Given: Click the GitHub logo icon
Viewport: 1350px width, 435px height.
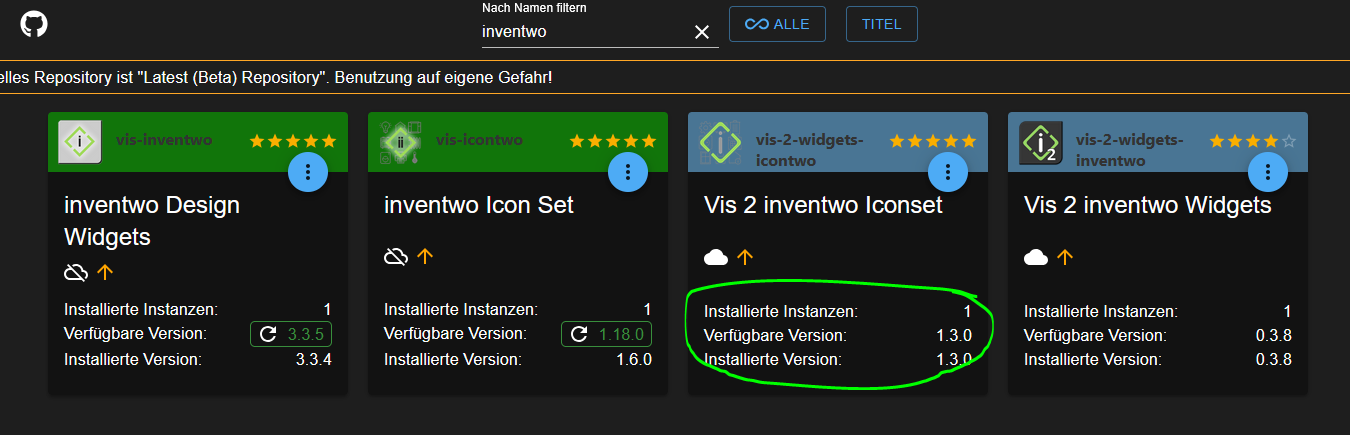Looking at the screenshot, I should pos(34,25).
